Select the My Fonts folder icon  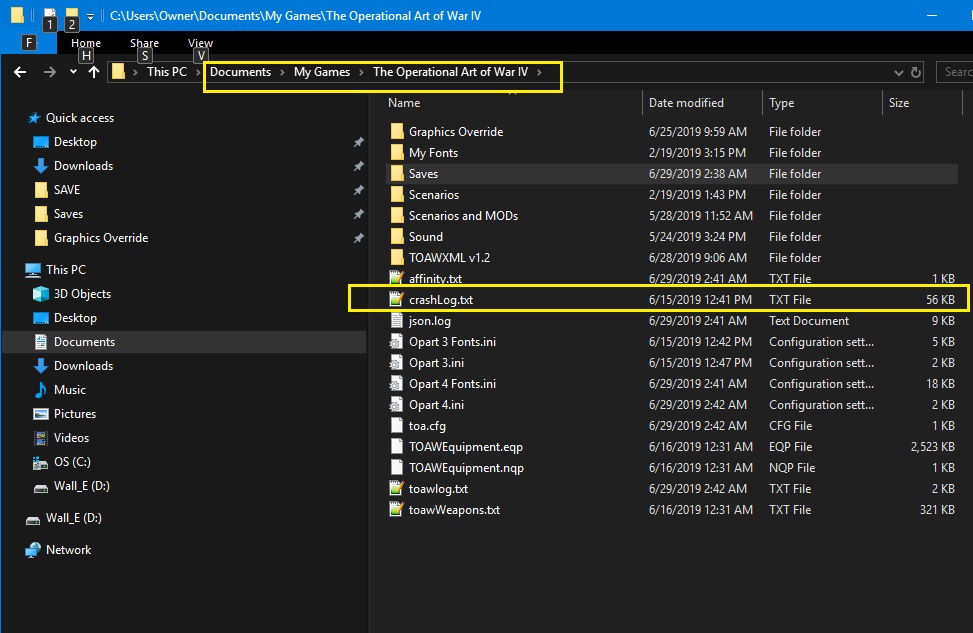(397, 153)
